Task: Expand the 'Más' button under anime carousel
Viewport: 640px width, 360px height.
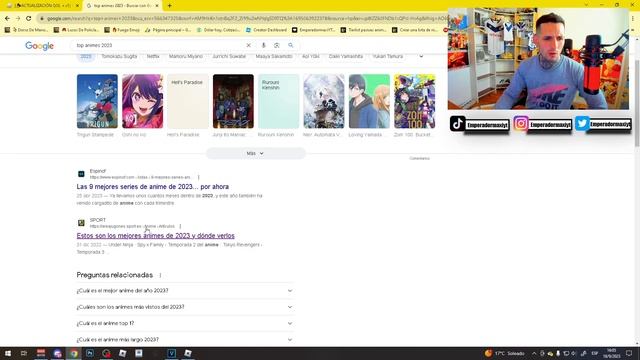Action: click(256, 153)
